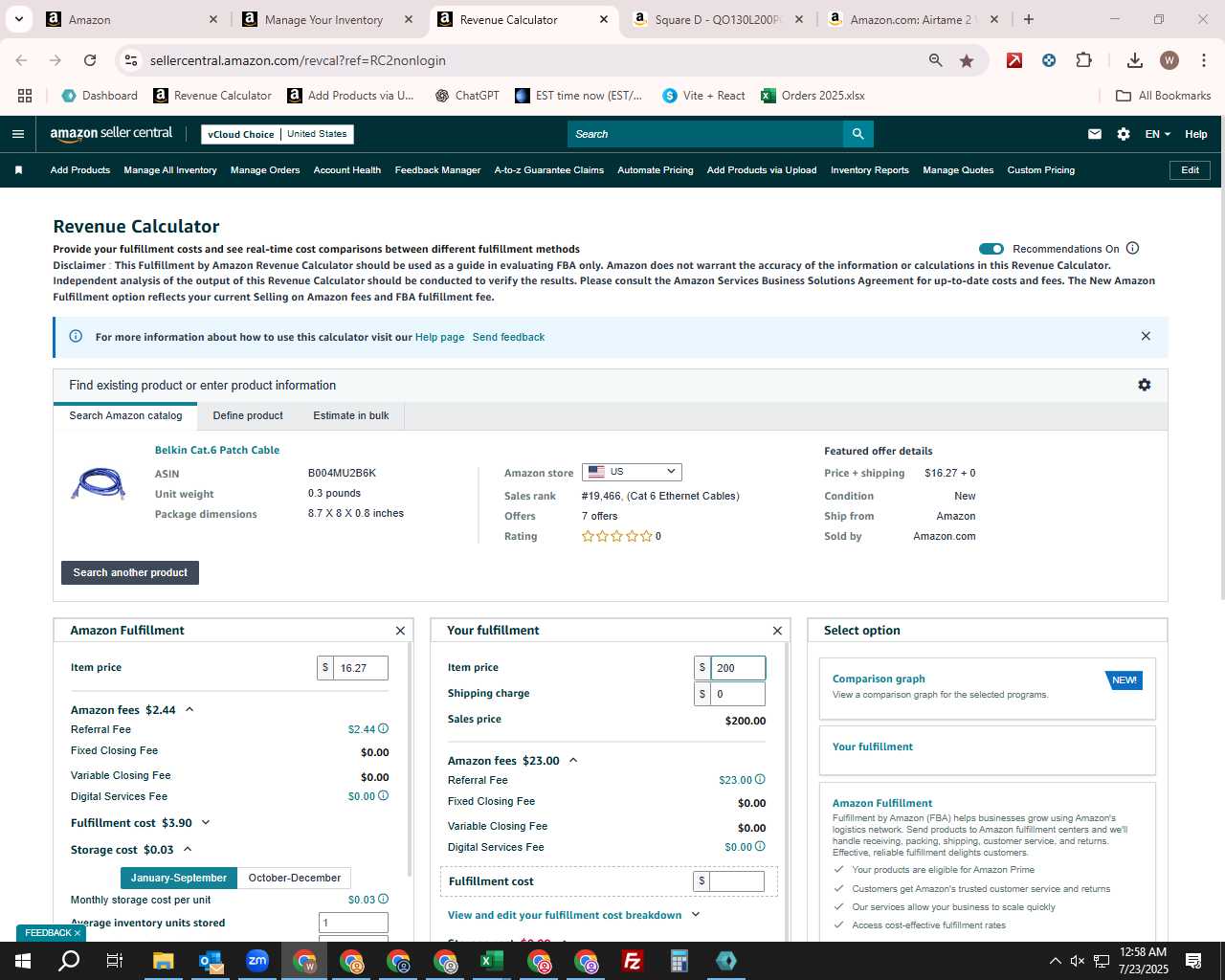Open Excel from the taskbar

(x=492, y=961)
